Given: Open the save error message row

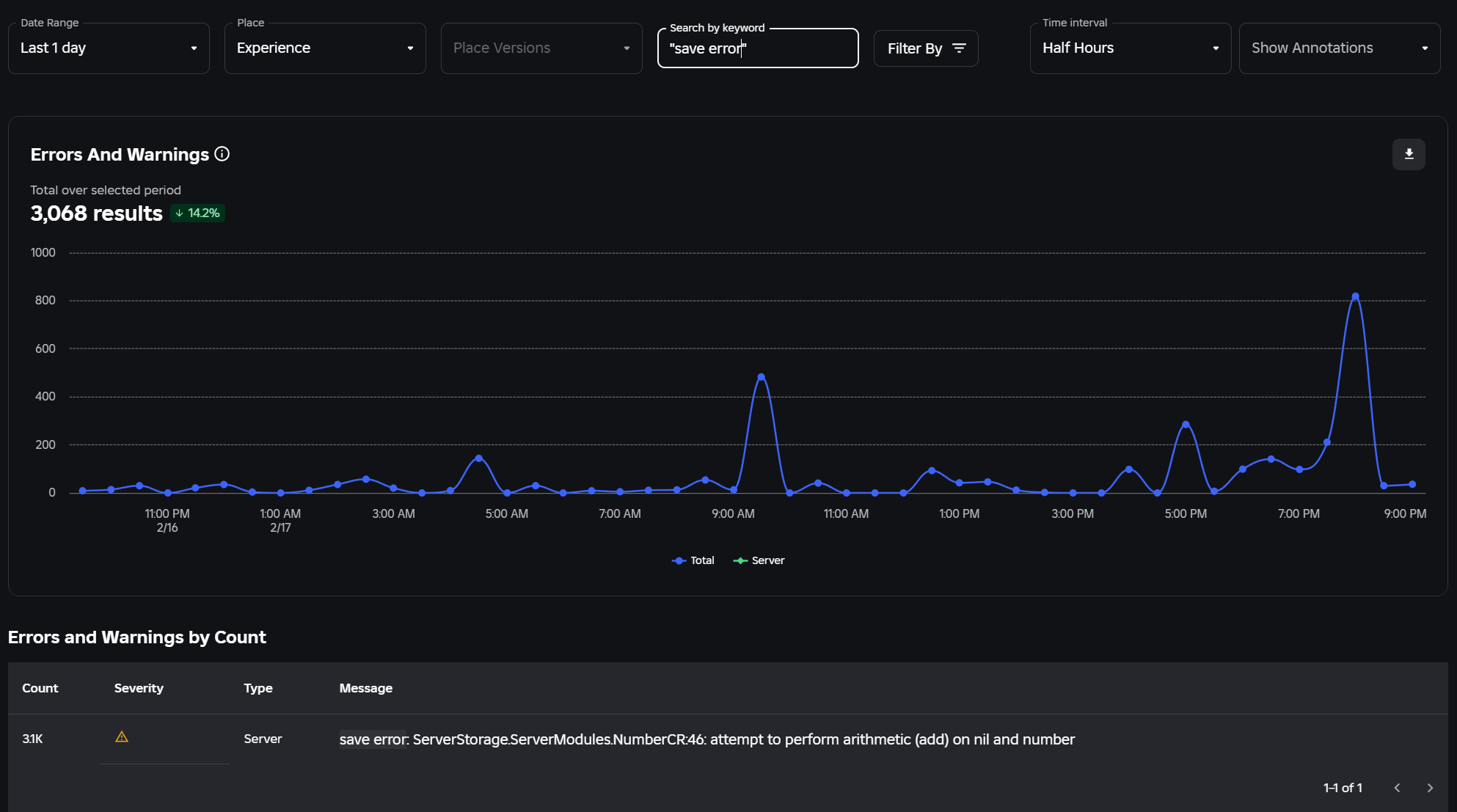Looking at the screenshot, I should (706, 739).
